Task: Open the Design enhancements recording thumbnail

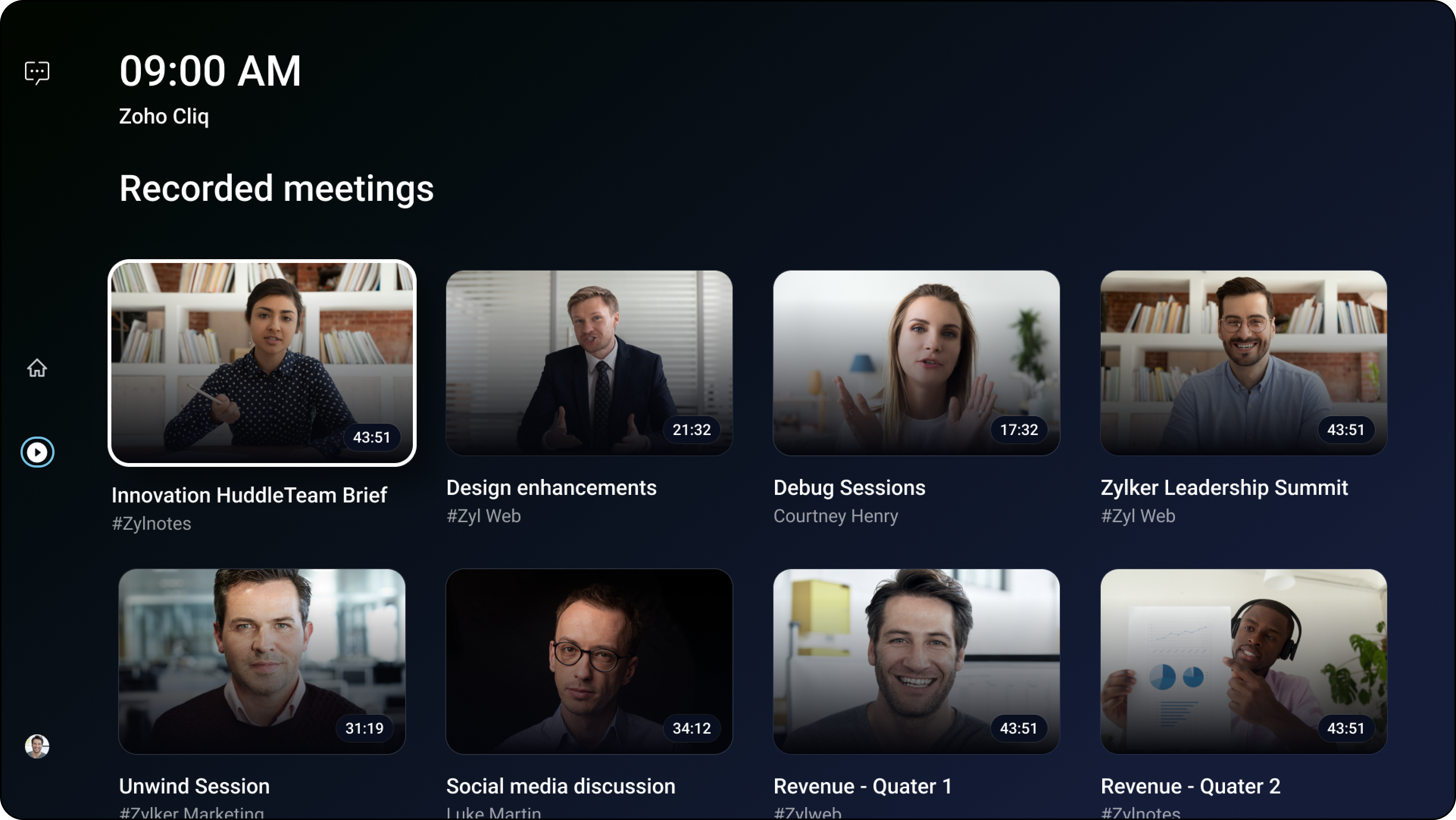Action: click(589, 363)
